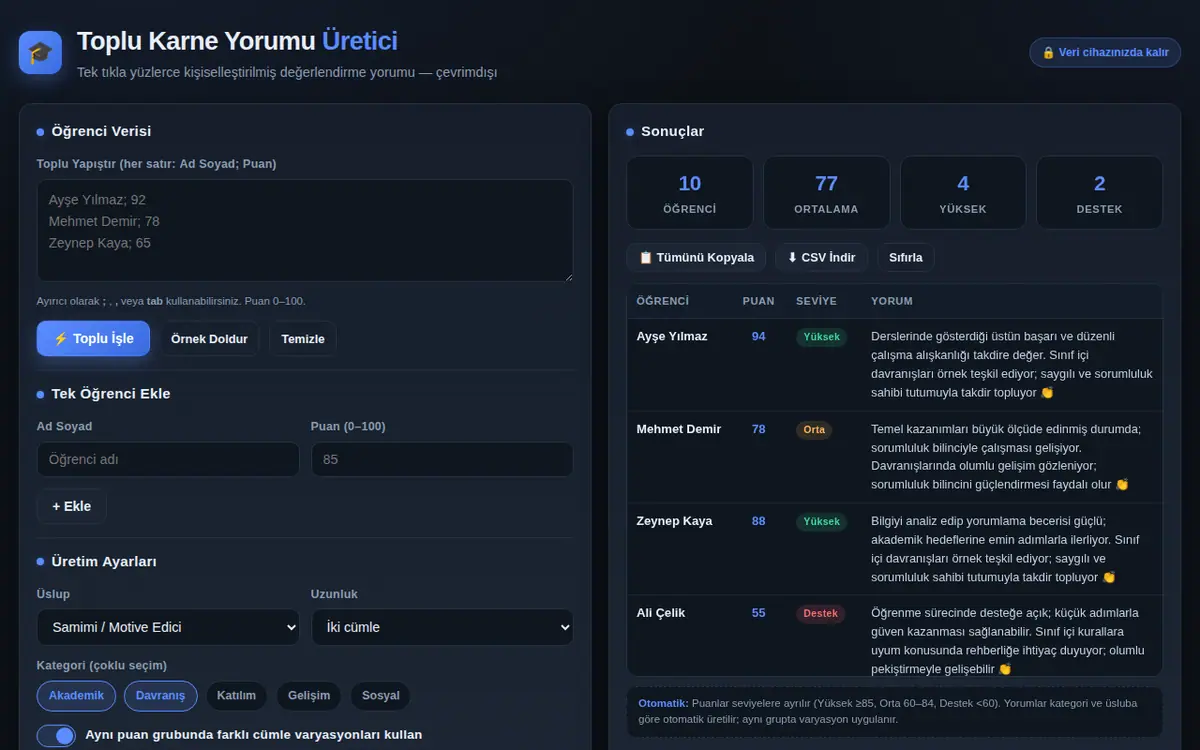Click the Puan score input field
This screenshot has width=1200, height=750.
[x=442, y=459]
